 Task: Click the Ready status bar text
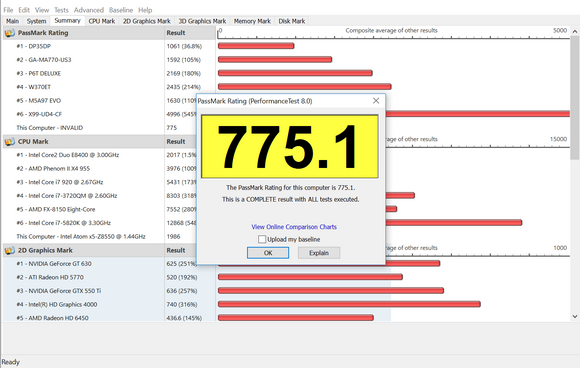click(x=11, y=362)
